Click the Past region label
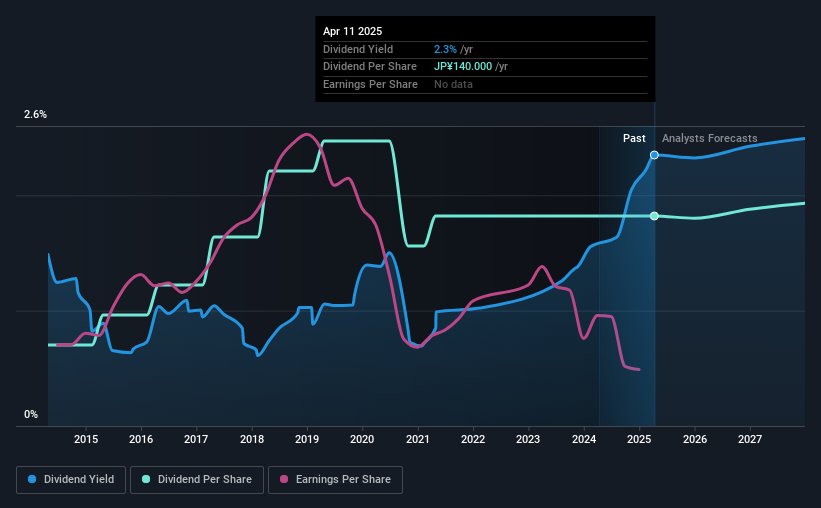Image resolution: width=821 pixels, height=508 pixels. (634, 138)
